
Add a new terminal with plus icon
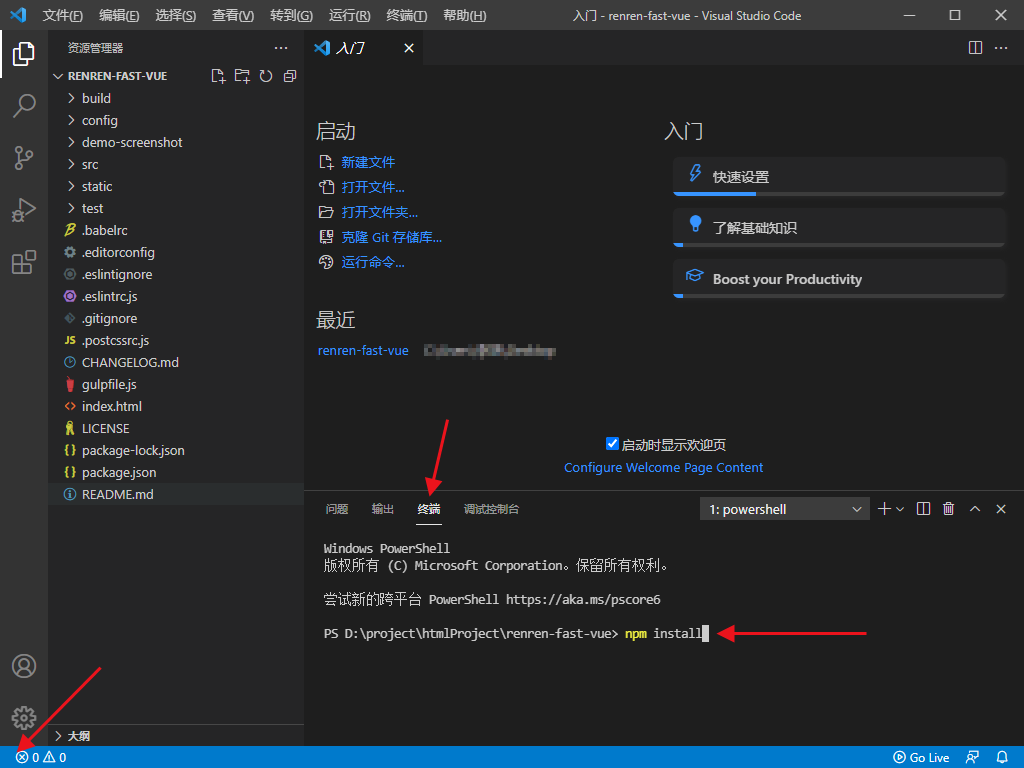click(884, 509)
